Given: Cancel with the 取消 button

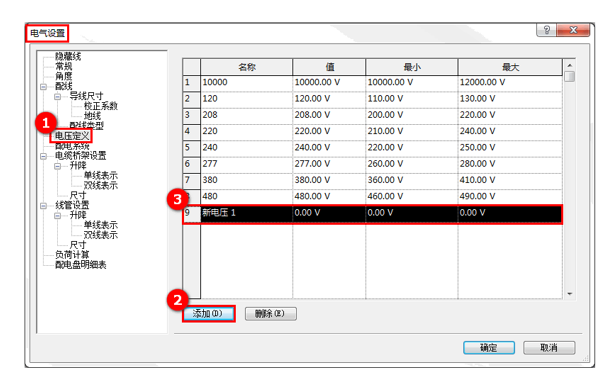Looking at the screenshot, I should (549, 348).
